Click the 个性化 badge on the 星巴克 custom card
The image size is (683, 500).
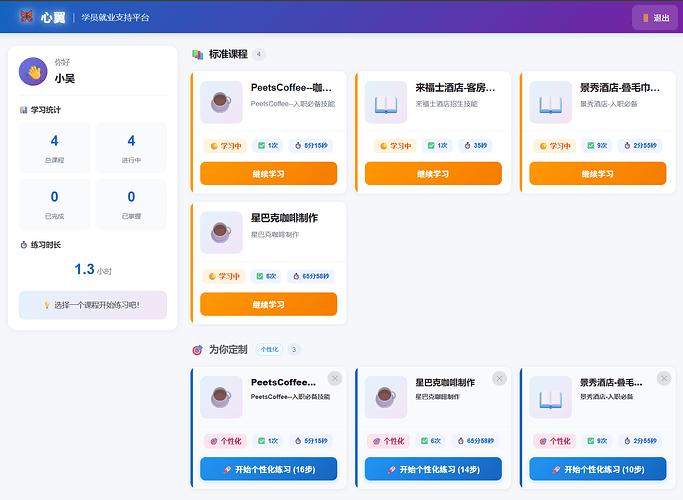click(389, 441)
